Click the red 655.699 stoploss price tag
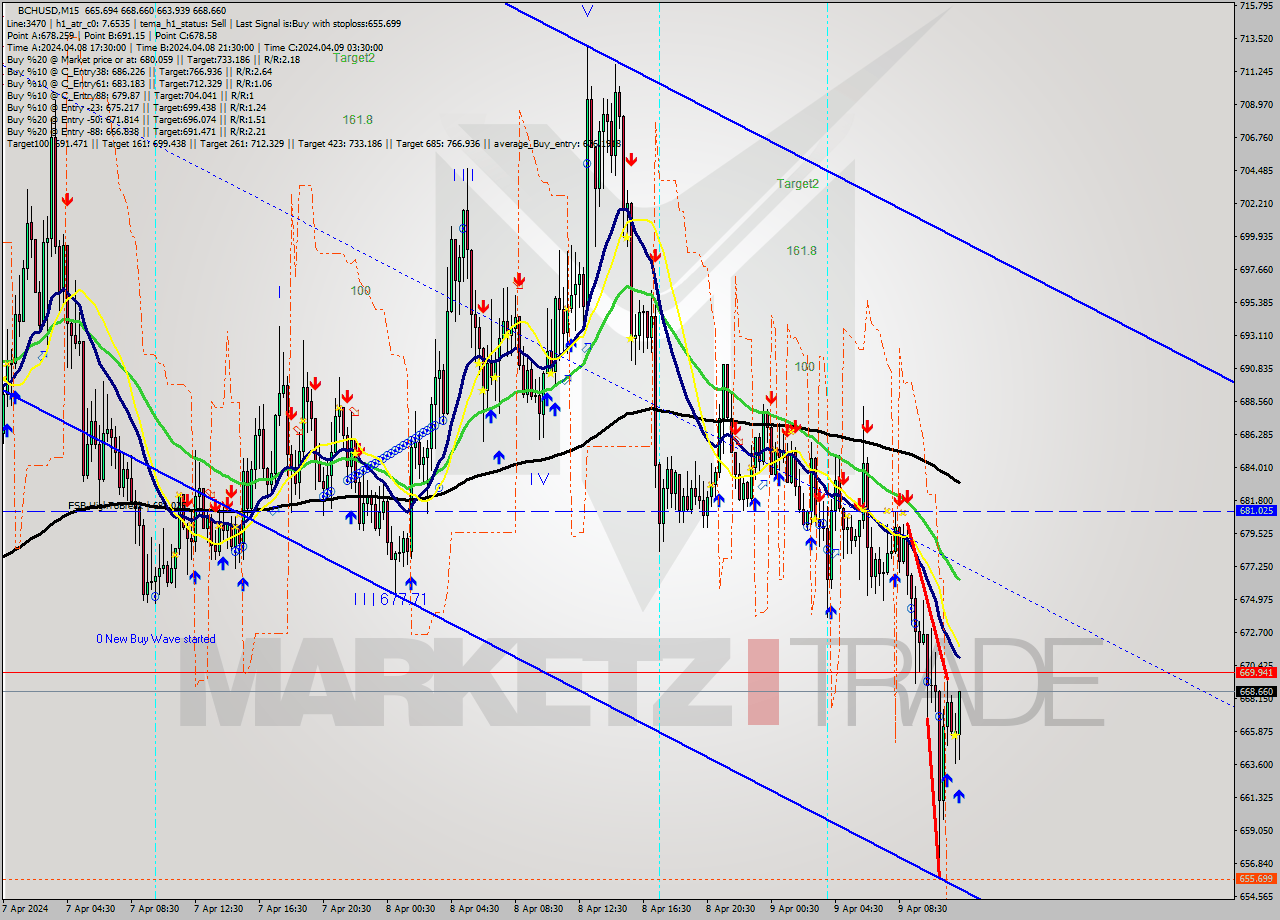 1256,878
